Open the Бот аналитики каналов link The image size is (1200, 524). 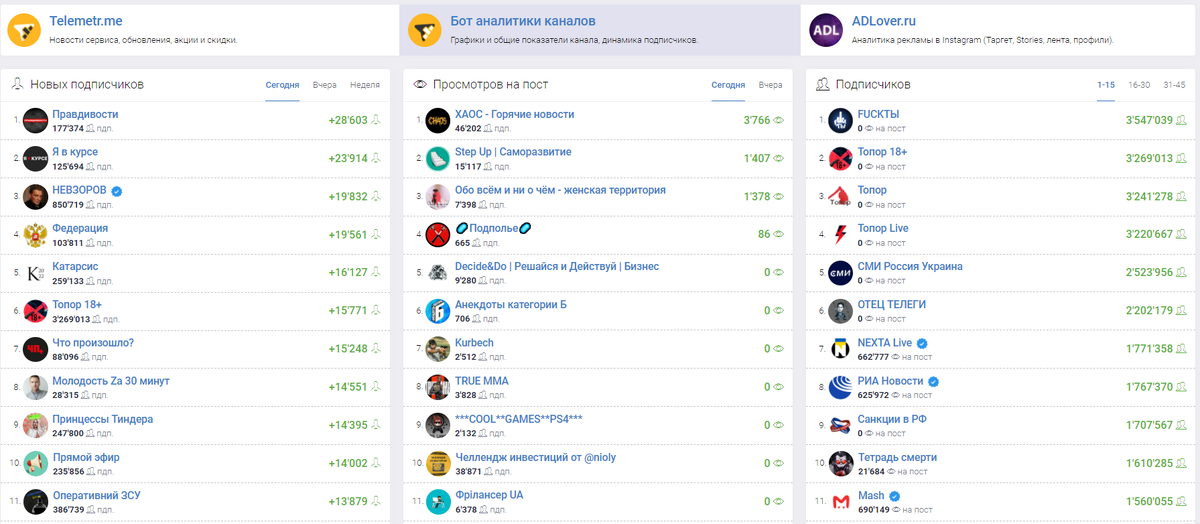[523, 21]
